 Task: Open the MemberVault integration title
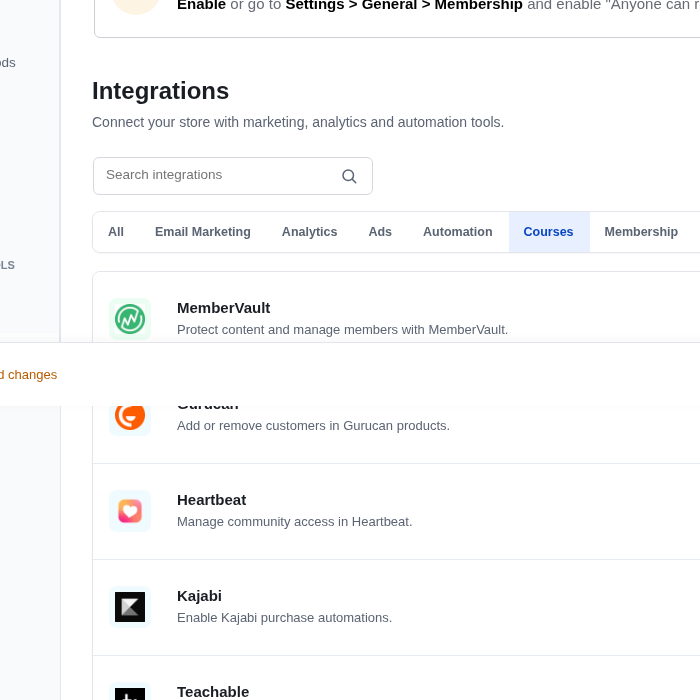(x=224, y=308)
